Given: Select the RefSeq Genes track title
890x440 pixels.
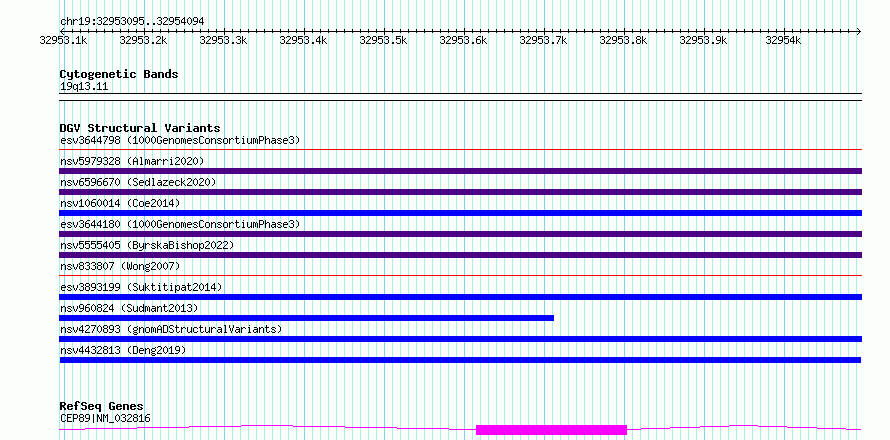Looking at the screenshot, I should tap(102, 407).
